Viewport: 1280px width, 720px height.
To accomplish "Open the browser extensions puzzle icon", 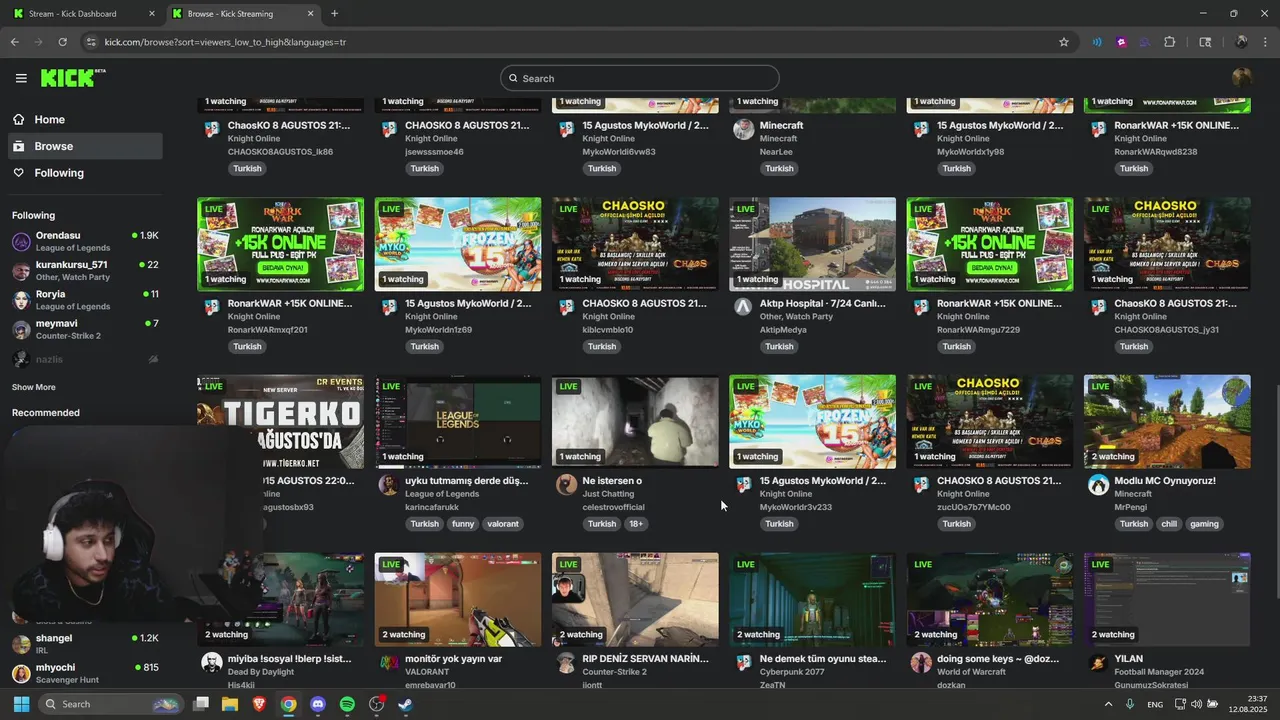I will 1170,42.
